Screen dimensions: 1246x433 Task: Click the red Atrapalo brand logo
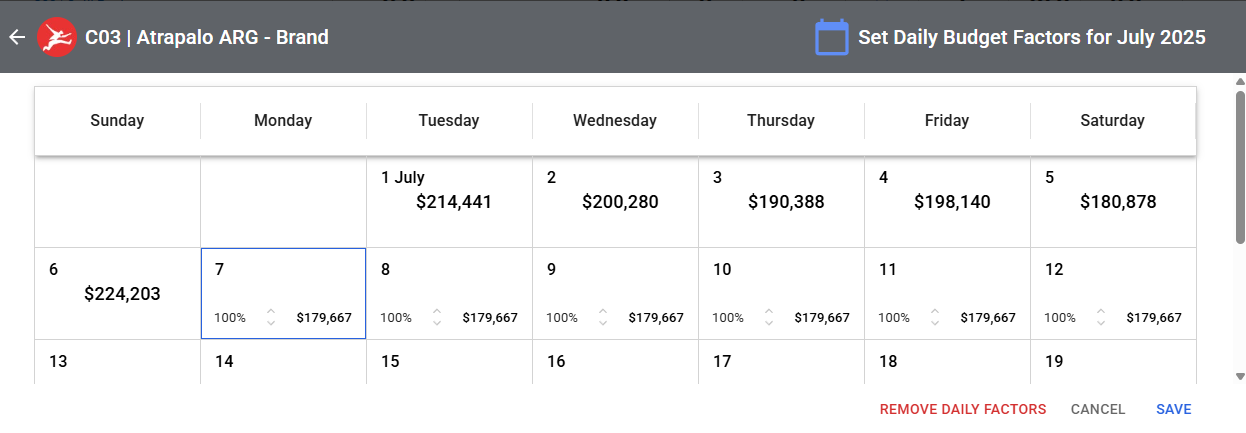point(56,37)
